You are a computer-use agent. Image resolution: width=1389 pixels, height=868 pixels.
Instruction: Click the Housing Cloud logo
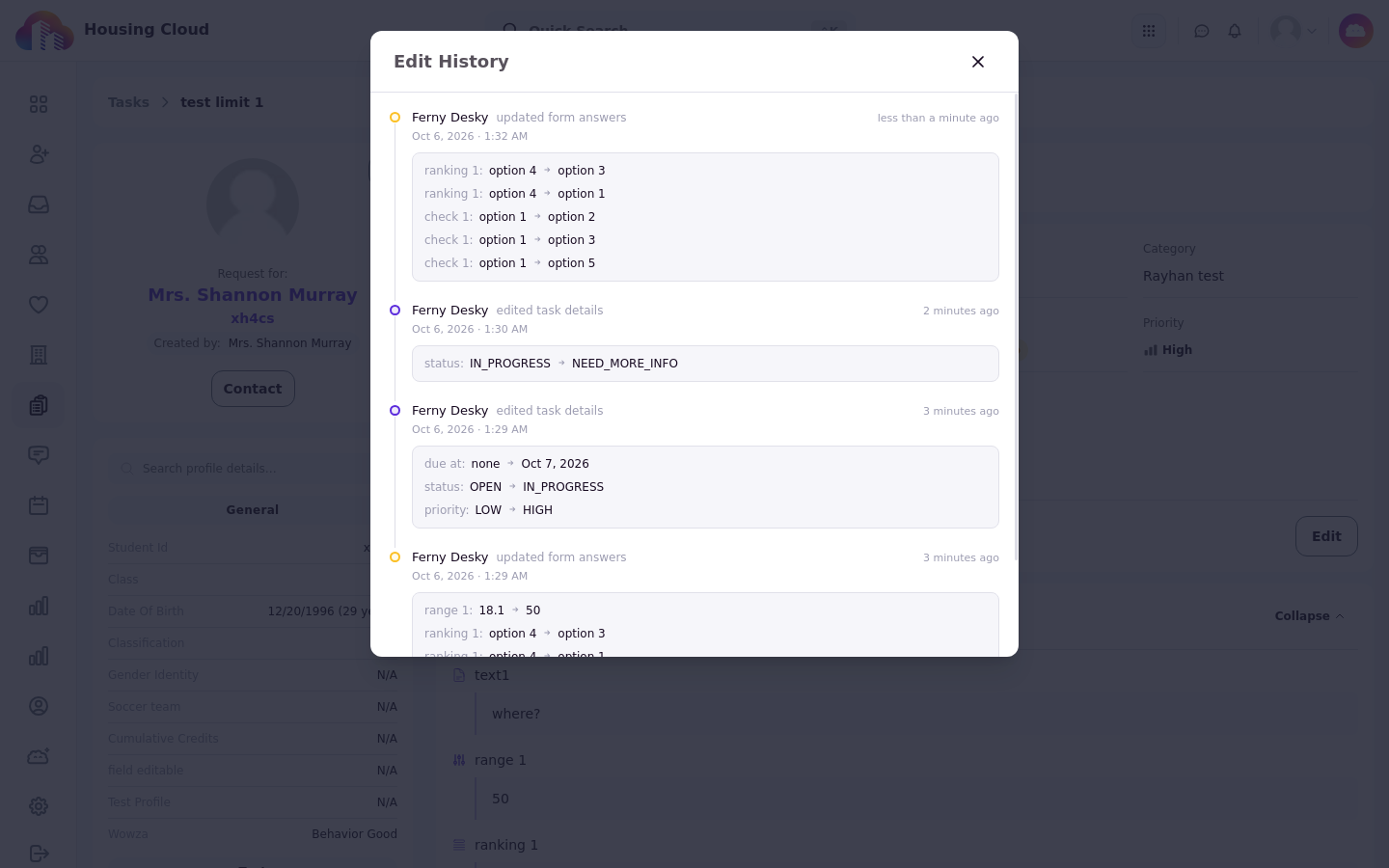pos(44,31)
